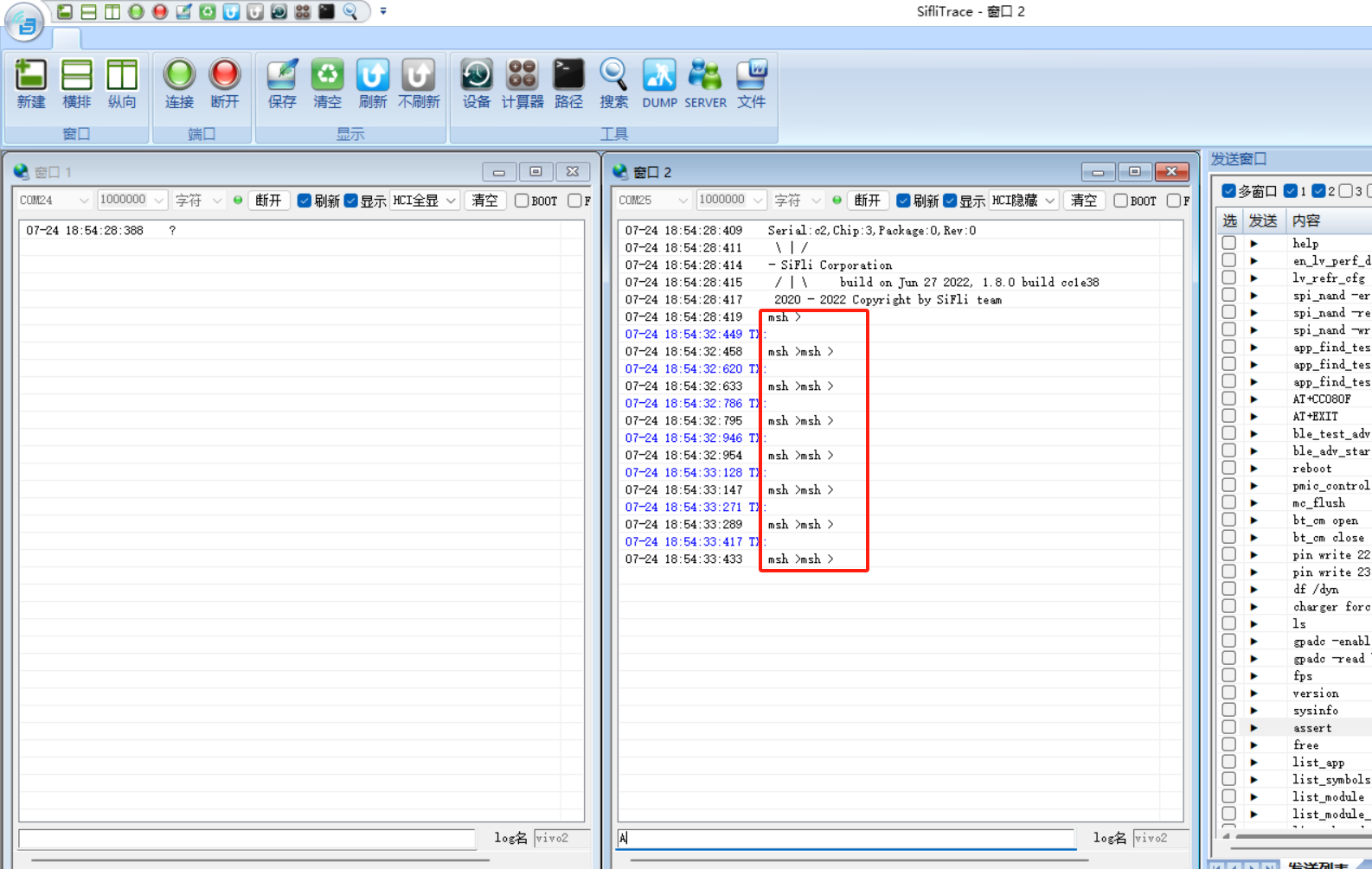Click the command input field in 窗口 2

(845, 838)
